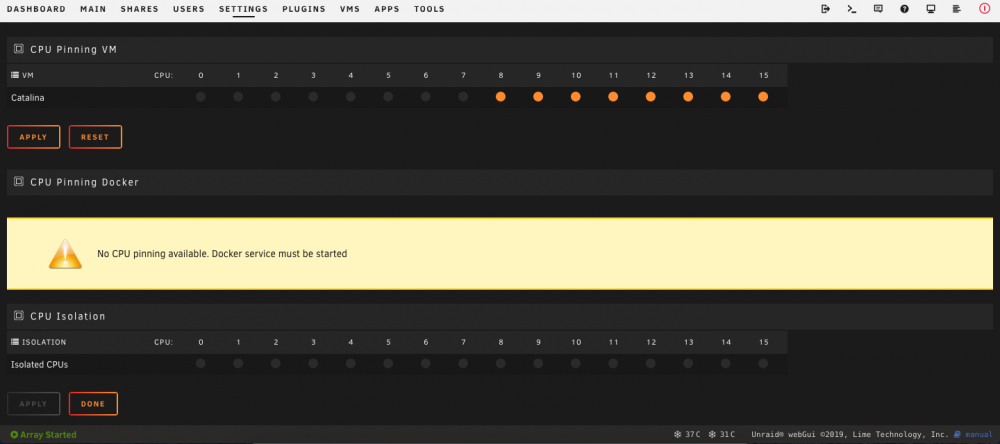
Task: Click the Array Started status text
Action: point(48,434)
